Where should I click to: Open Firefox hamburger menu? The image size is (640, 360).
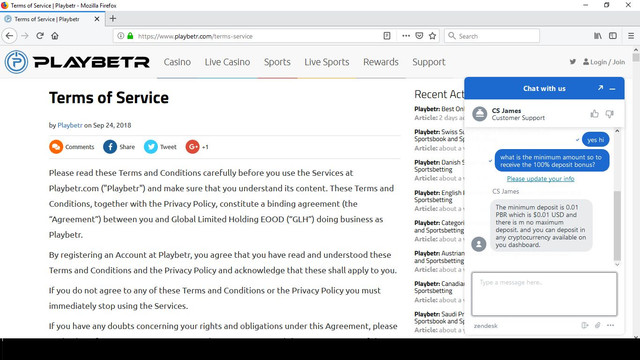click(x=631, y=36)
